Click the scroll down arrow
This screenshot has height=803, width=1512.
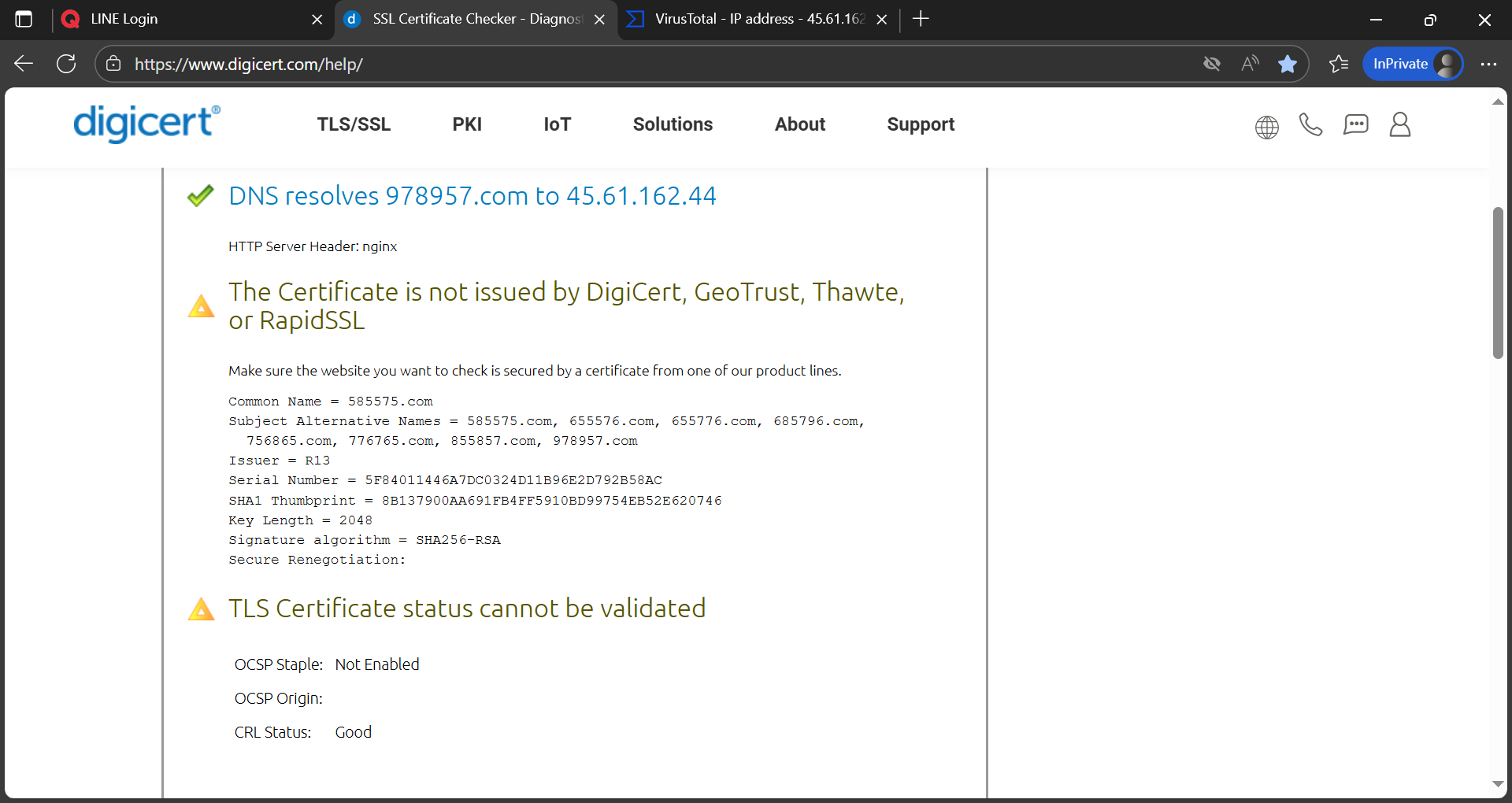point(1498,784)
